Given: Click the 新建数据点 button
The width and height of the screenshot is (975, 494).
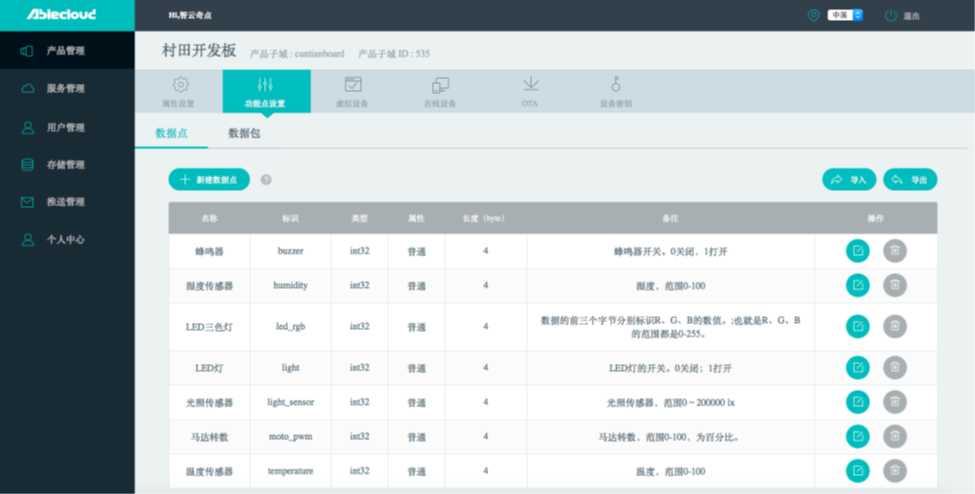Looking at the screenshot, I should pyautogui.click(x=209, y=179).
